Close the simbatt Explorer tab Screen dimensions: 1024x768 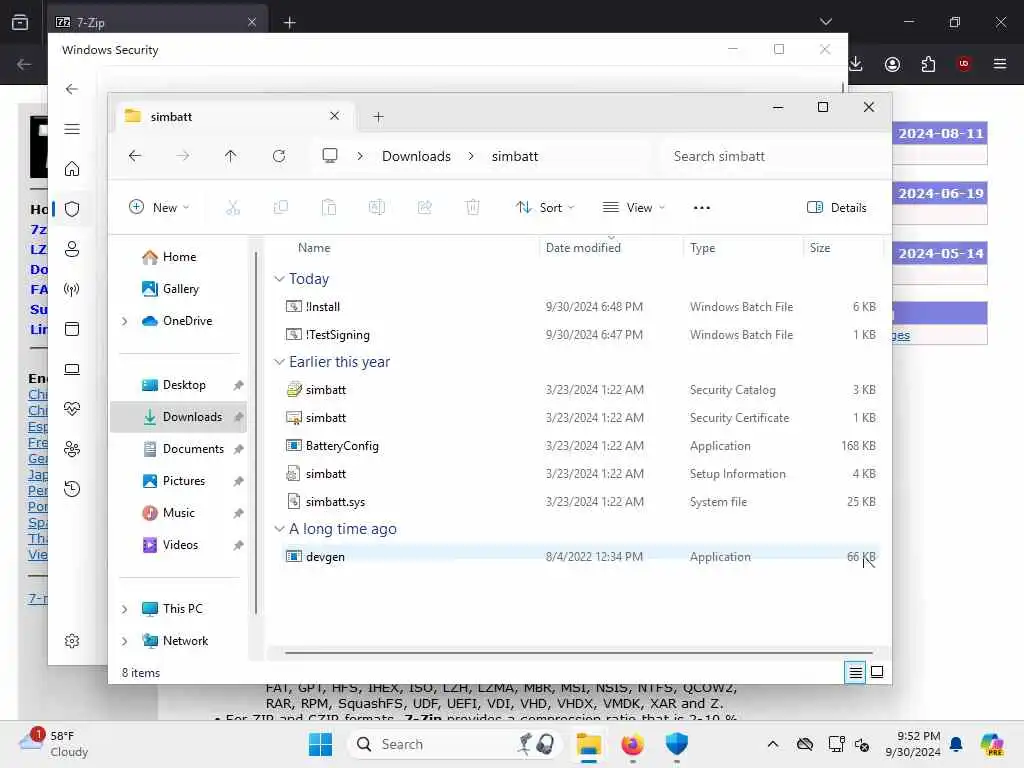pos(334,116)
